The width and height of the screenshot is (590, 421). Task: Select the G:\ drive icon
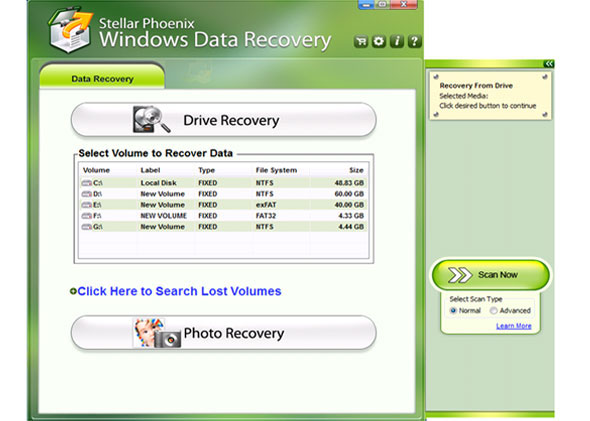[x=87, y=227]
